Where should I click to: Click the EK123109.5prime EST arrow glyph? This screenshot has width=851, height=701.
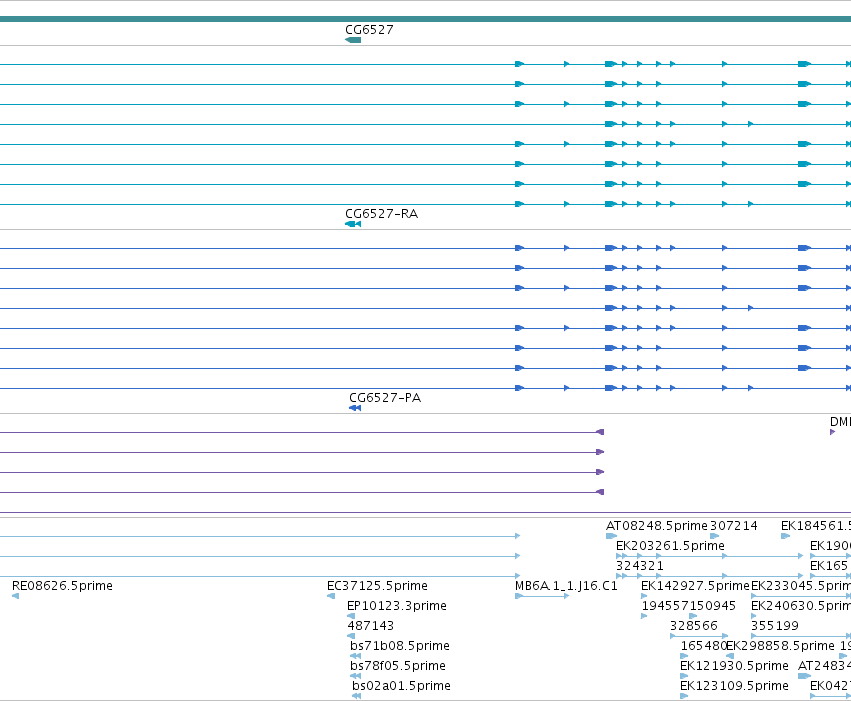click(x=684, y=697)
